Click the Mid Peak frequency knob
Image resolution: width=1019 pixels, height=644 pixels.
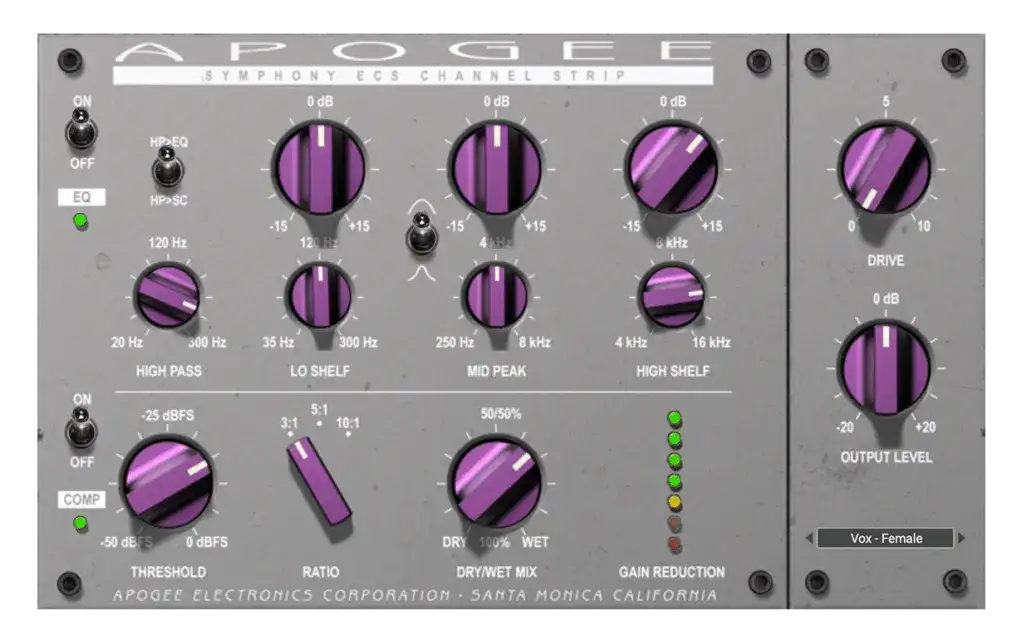click(x=495, y=296)
